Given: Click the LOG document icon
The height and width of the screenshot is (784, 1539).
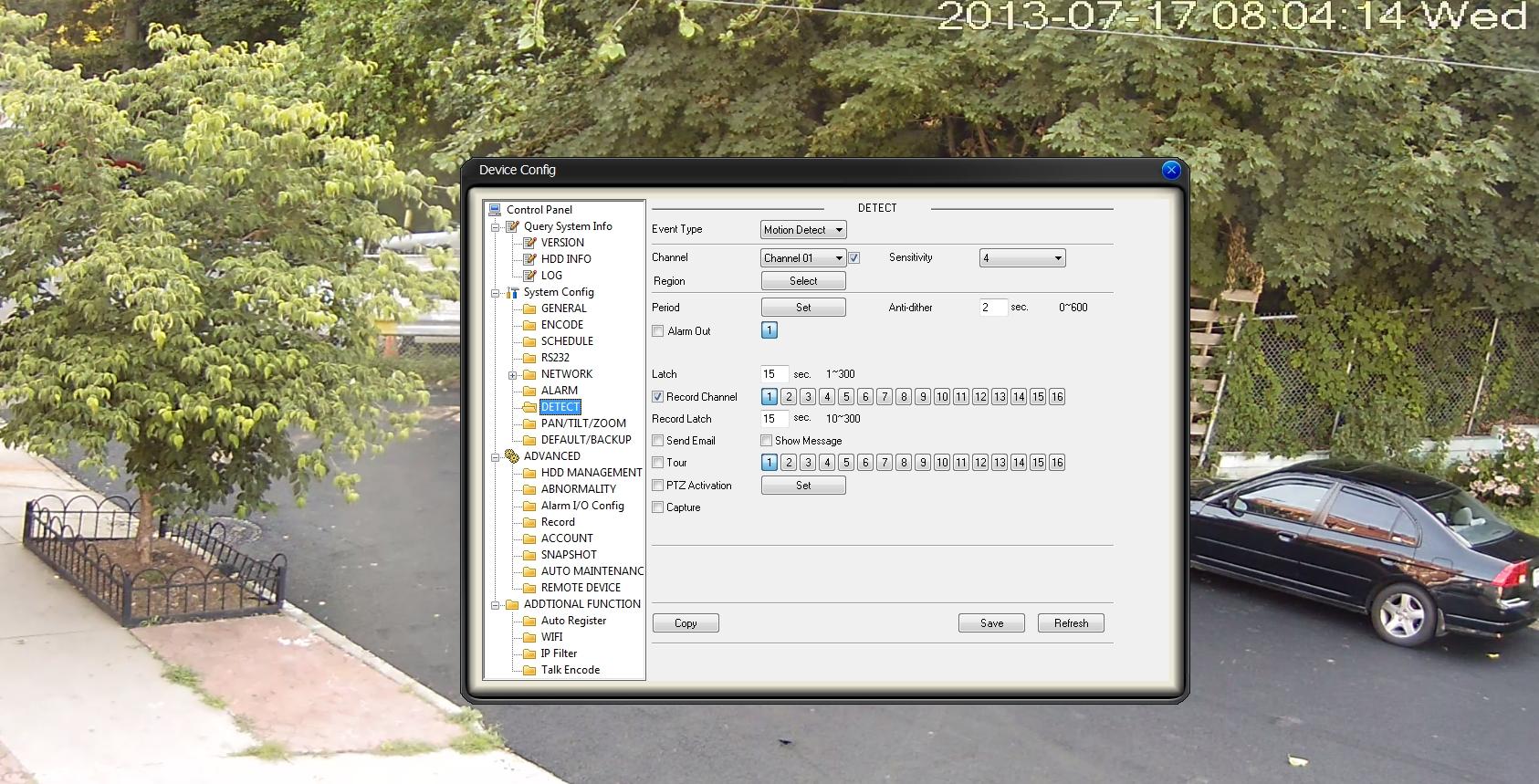Looking at the screenshot, I should [529, 276].
